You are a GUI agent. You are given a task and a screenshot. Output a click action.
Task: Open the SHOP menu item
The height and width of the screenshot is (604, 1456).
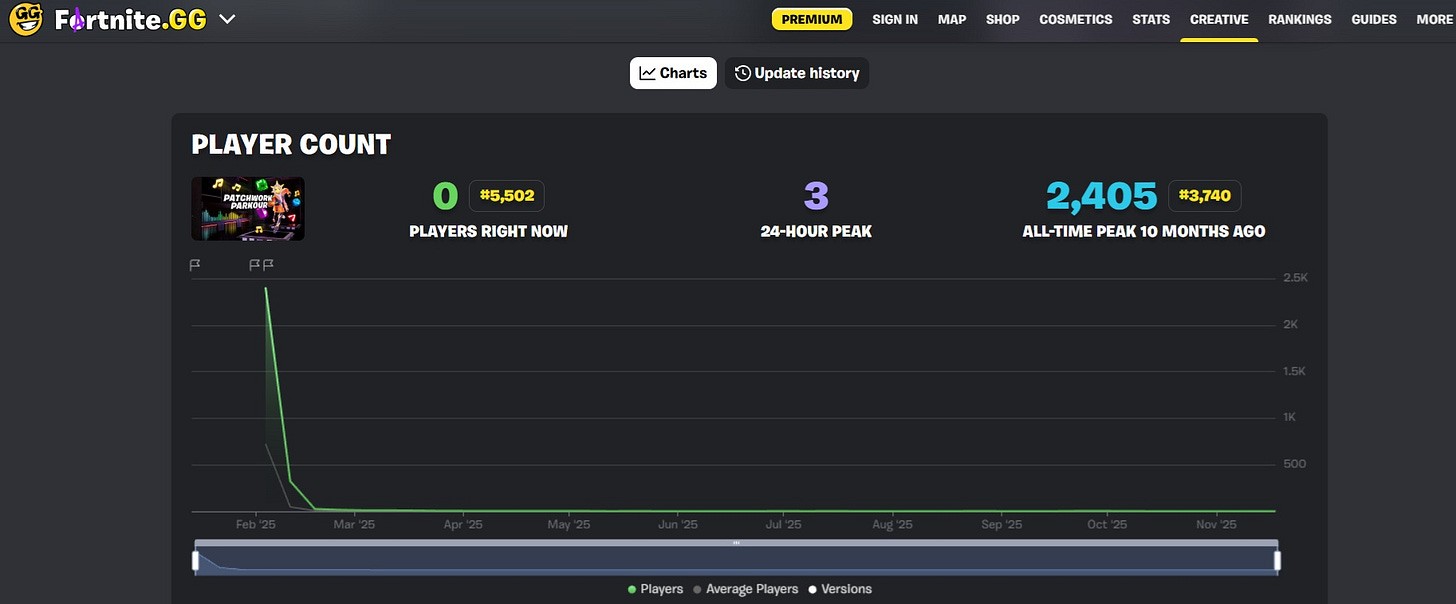pyautogui.click(x=1003, y=19)
